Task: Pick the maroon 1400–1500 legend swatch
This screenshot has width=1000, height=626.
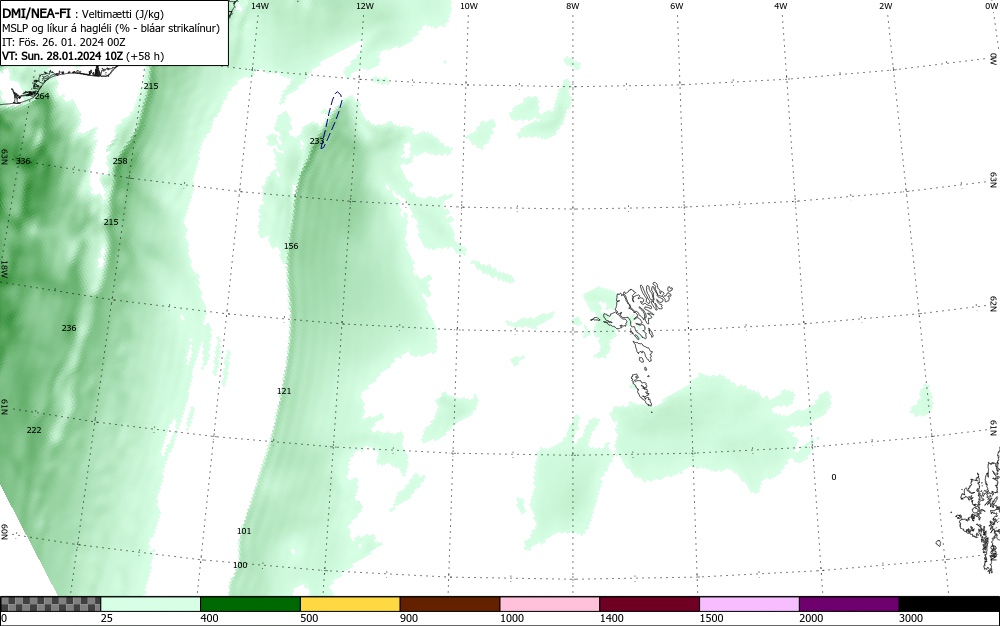Action: point(649,604)
